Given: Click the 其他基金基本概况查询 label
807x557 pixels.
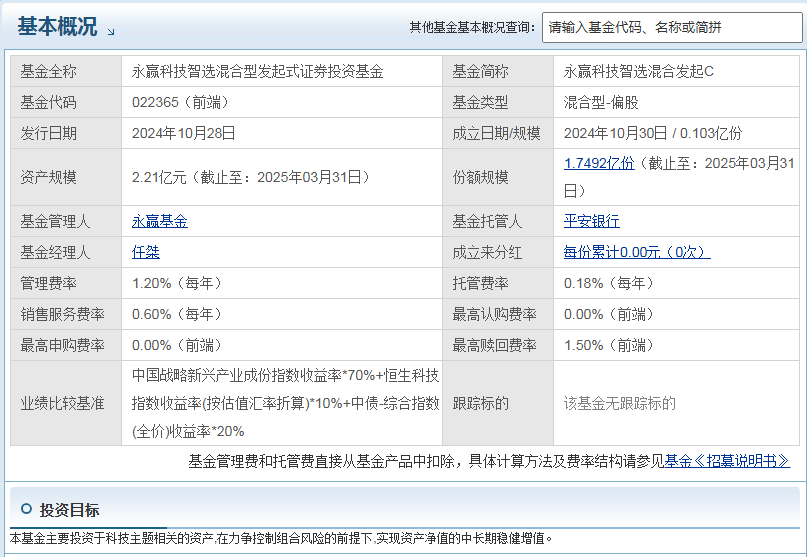Looking at the screenshot, I should click(472, 27).
